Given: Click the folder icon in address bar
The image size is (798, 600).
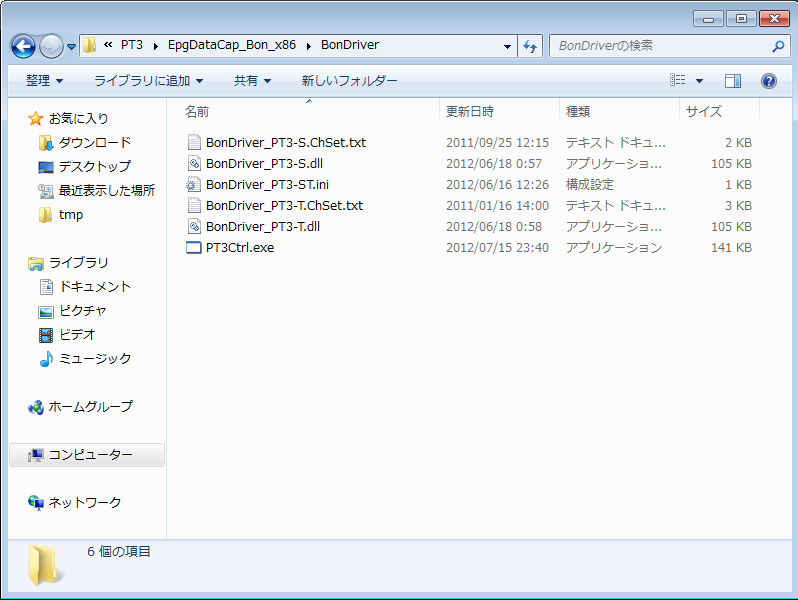Looking at the screenshot, I should point(90,45).
